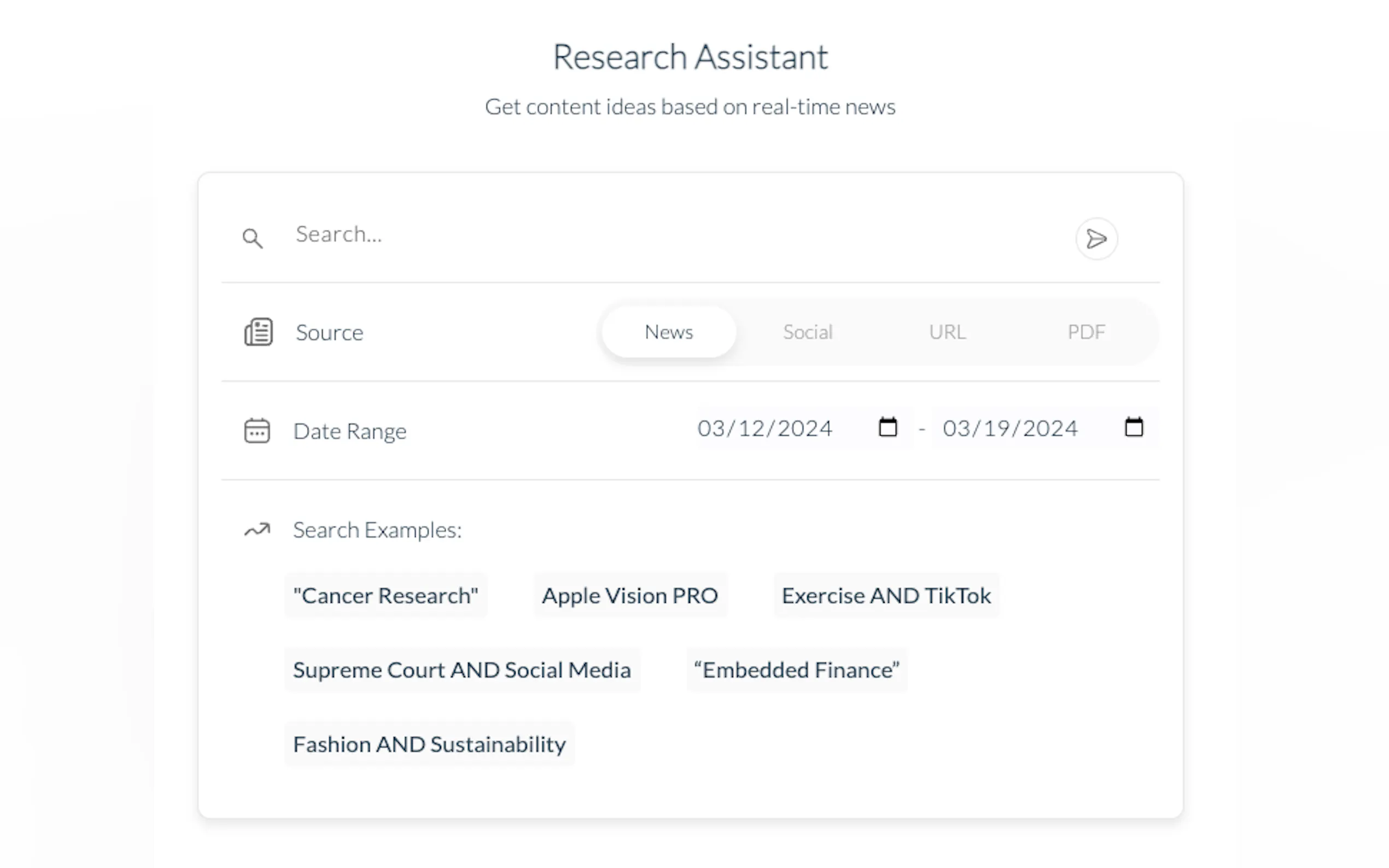The width and height of the screenshot is (1389, 868).
Task: Choose PDF as the source
Action: (1086, 332)
